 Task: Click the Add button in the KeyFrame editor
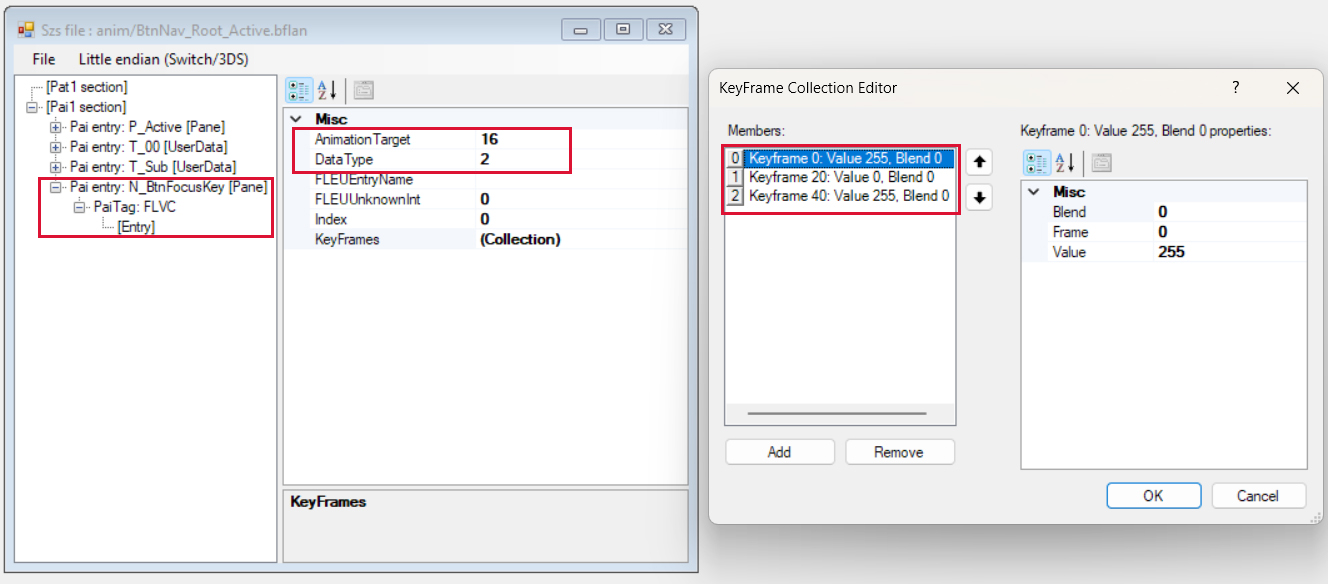tap(779, 452)
